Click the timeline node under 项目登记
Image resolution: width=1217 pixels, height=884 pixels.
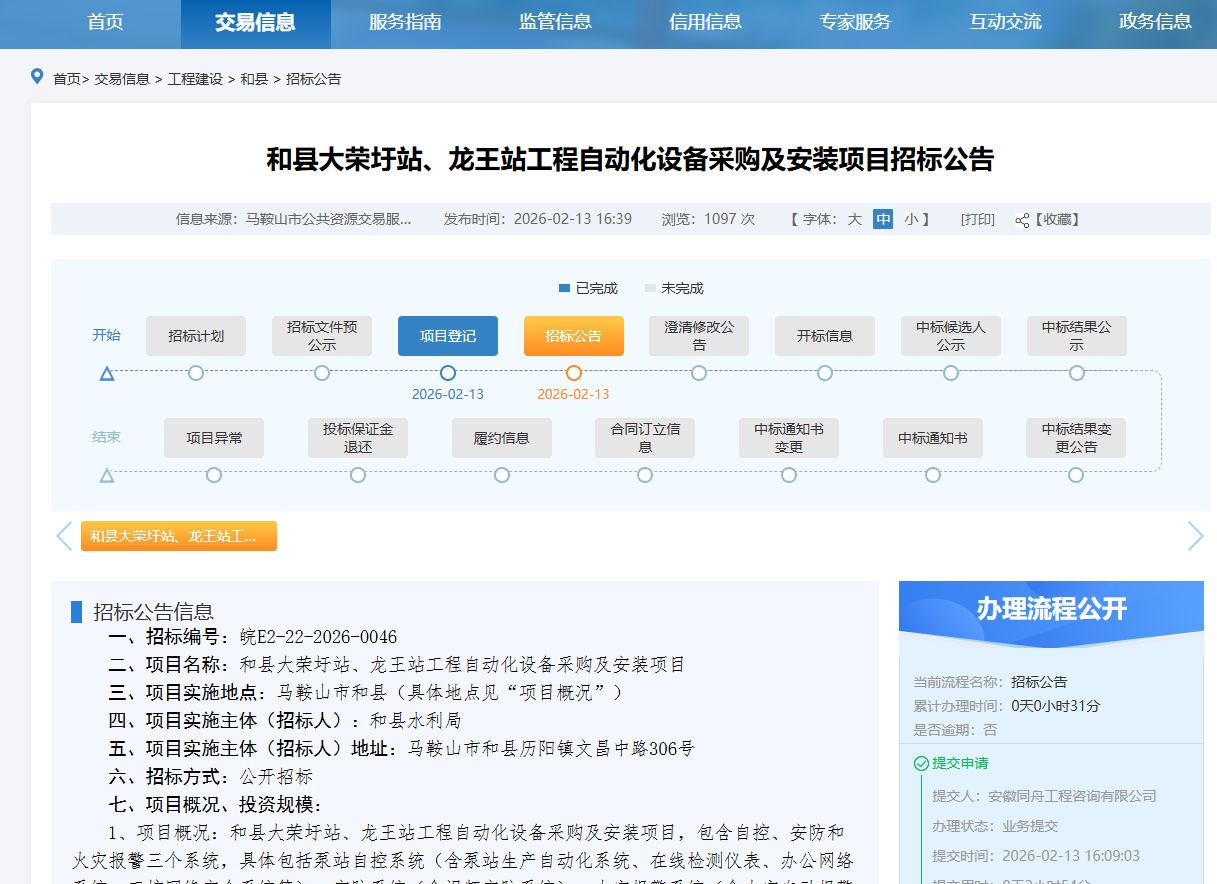(x=448, y=373)
